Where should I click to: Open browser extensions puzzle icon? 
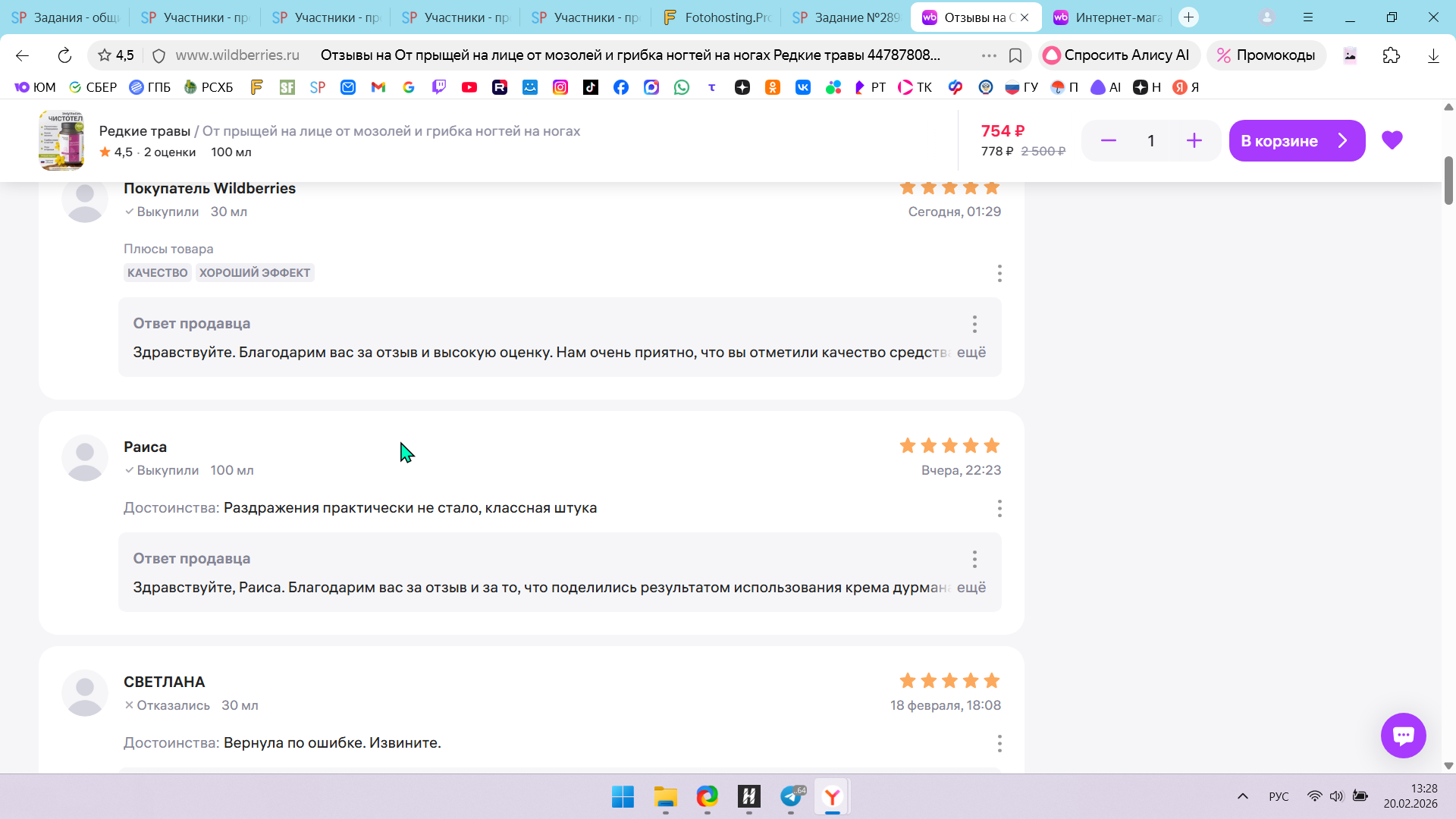(1391, 55)
